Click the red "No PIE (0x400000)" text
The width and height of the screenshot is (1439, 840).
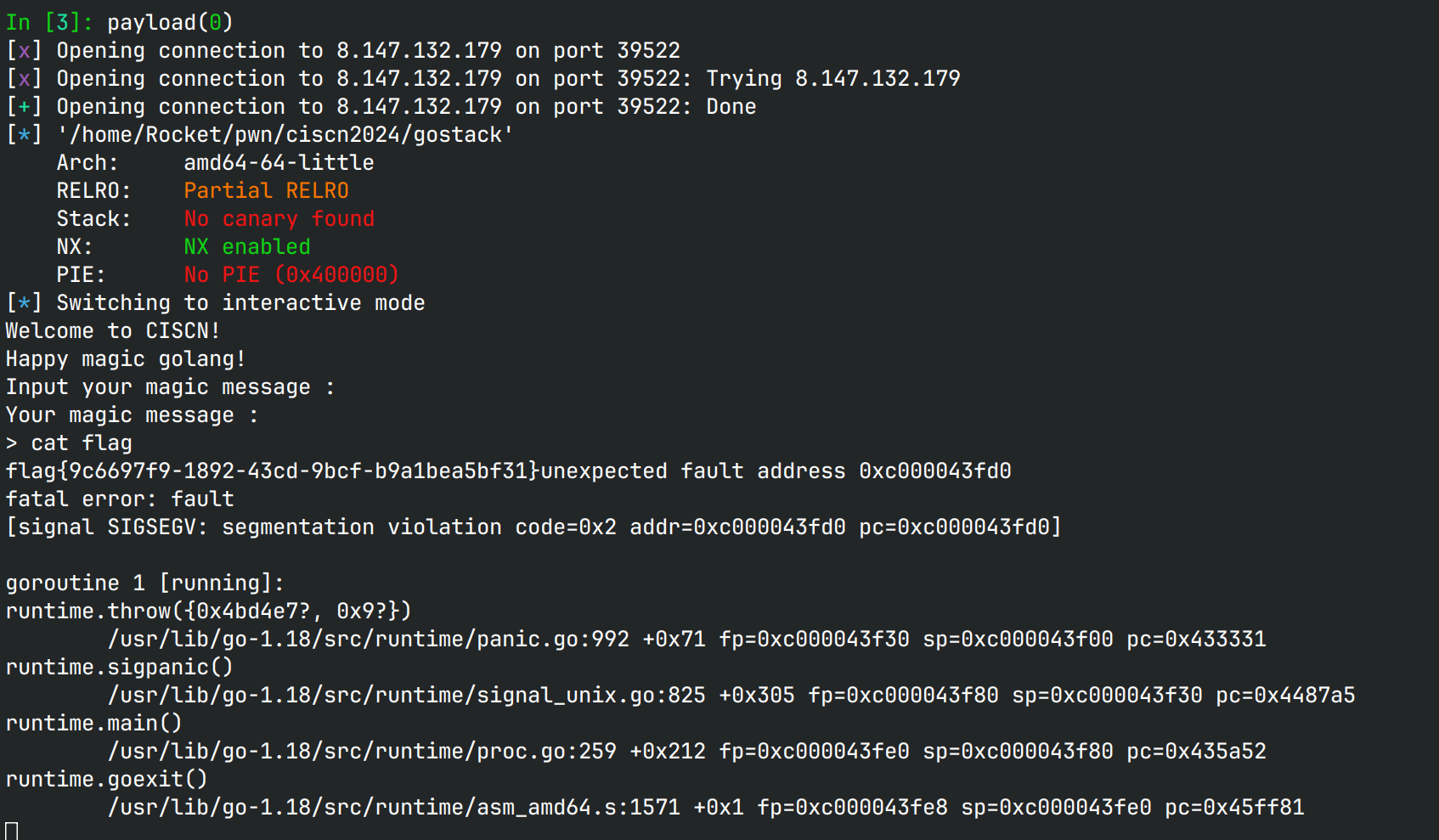click(x=291, y=275)
